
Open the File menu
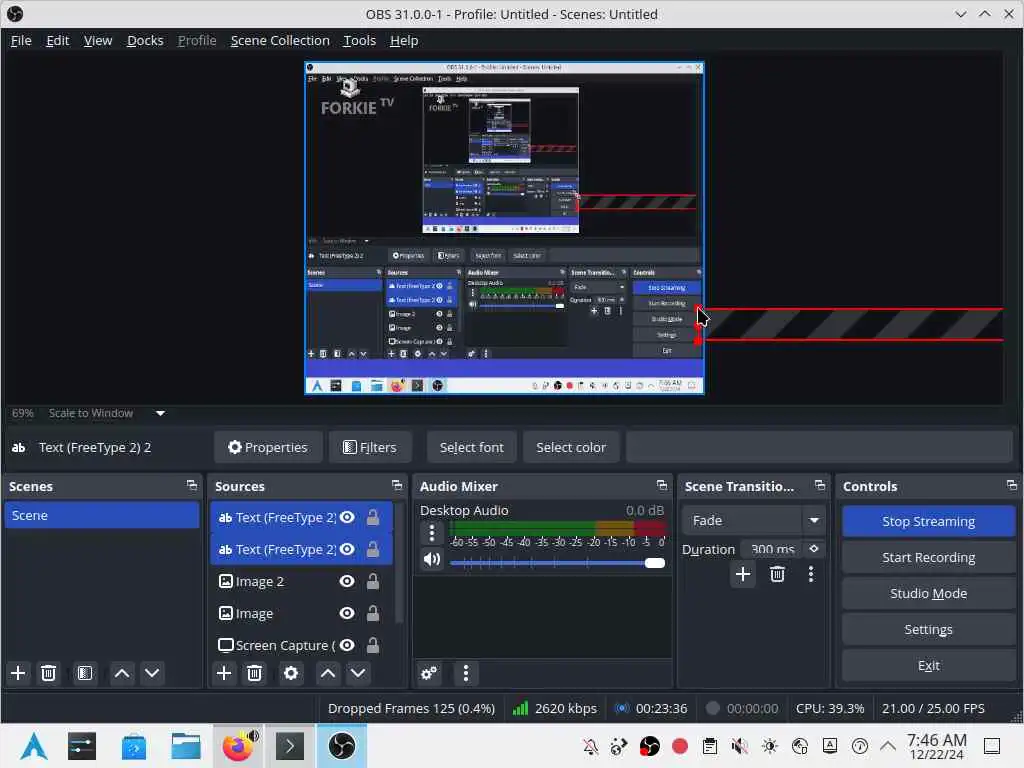tap(21, 40)
